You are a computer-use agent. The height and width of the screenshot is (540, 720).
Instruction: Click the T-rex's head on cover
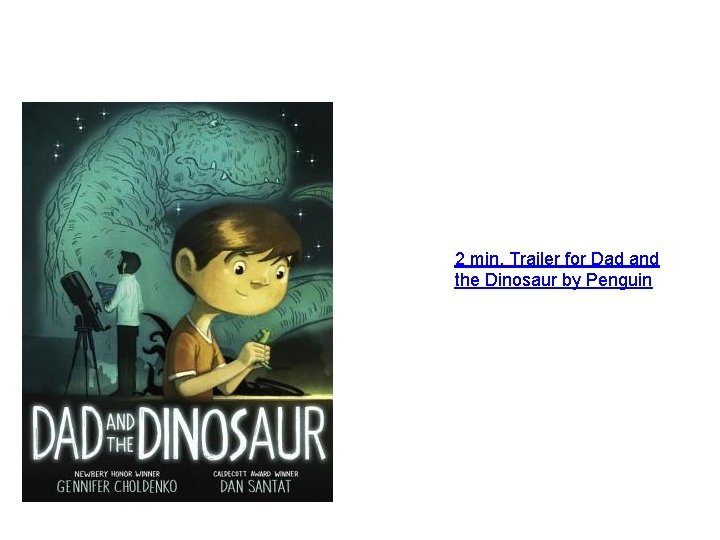click(230, 152)
